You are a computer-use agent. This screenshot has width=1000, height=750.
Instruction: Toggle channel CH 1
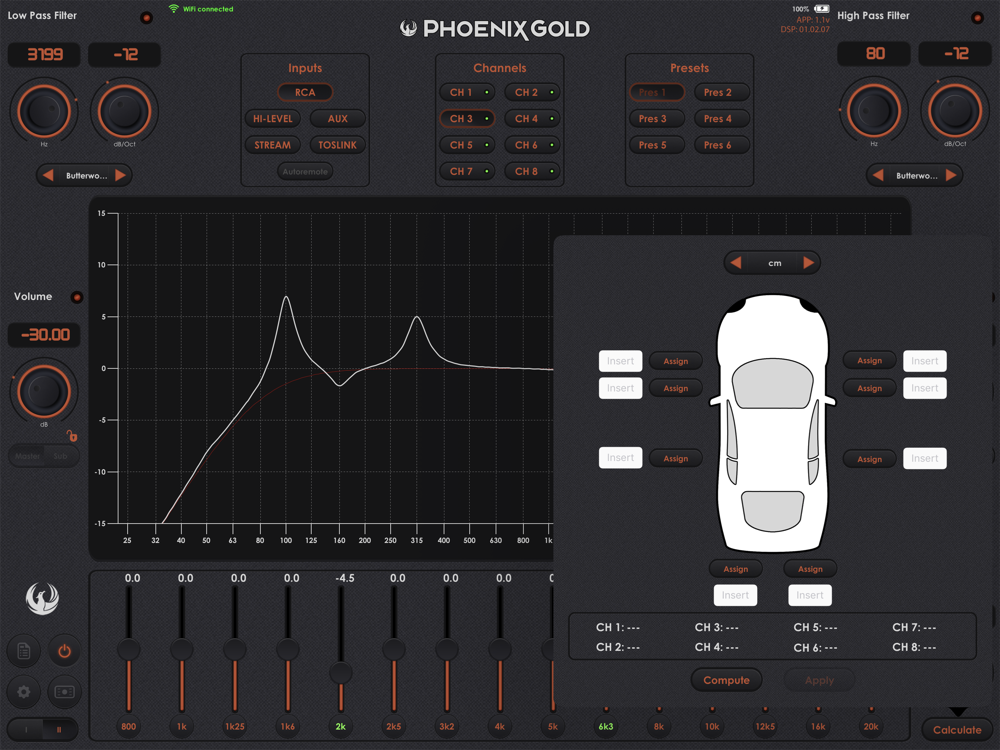pyautogui.click(x=467, y=92)
